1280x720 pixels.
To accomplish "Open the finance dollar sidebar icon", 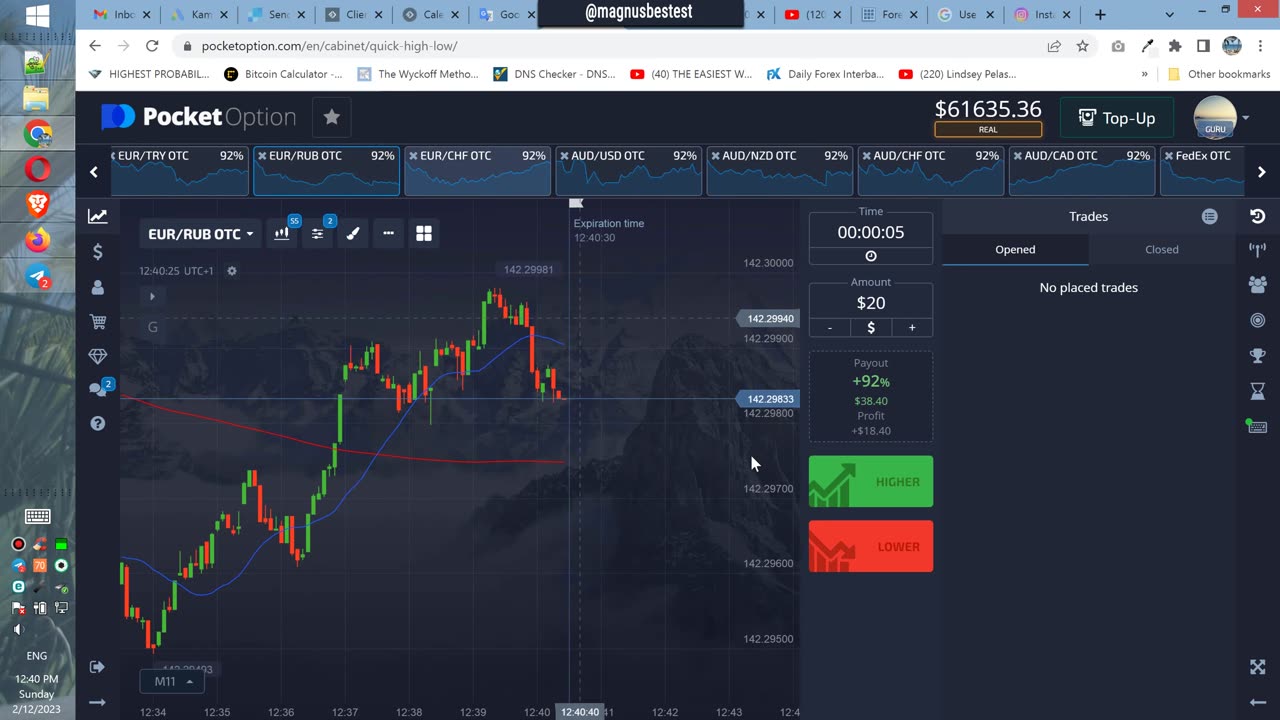I will [97, 252].
